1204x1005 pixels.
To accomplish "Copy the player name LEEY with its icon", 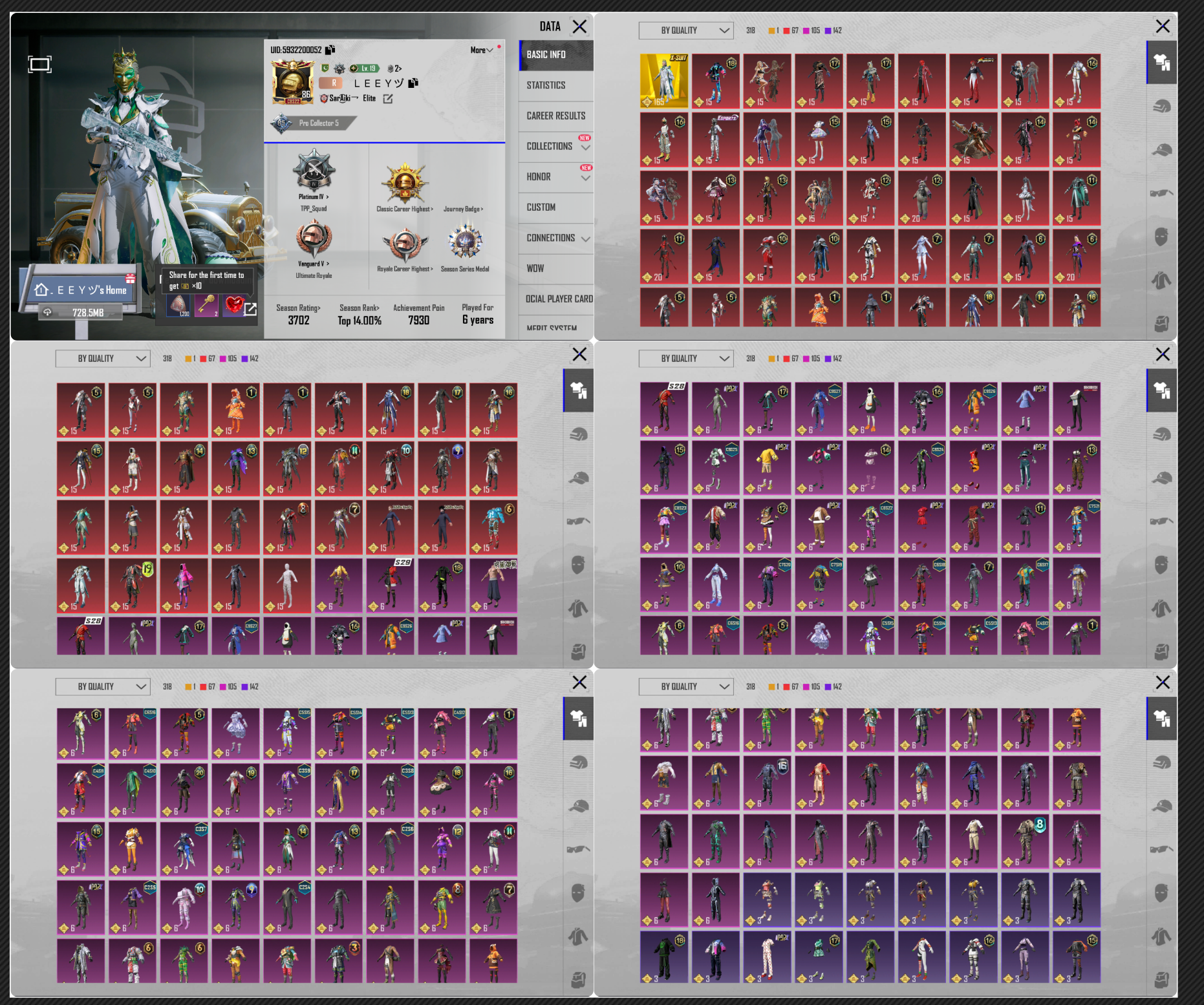I will click(x=413, y=83).
